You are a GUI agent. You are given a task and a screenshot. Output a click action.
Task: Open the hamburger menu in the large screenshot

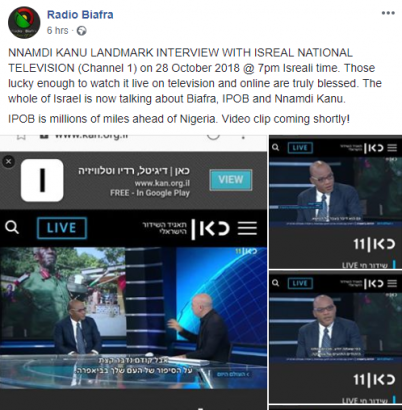click(247, 228)
